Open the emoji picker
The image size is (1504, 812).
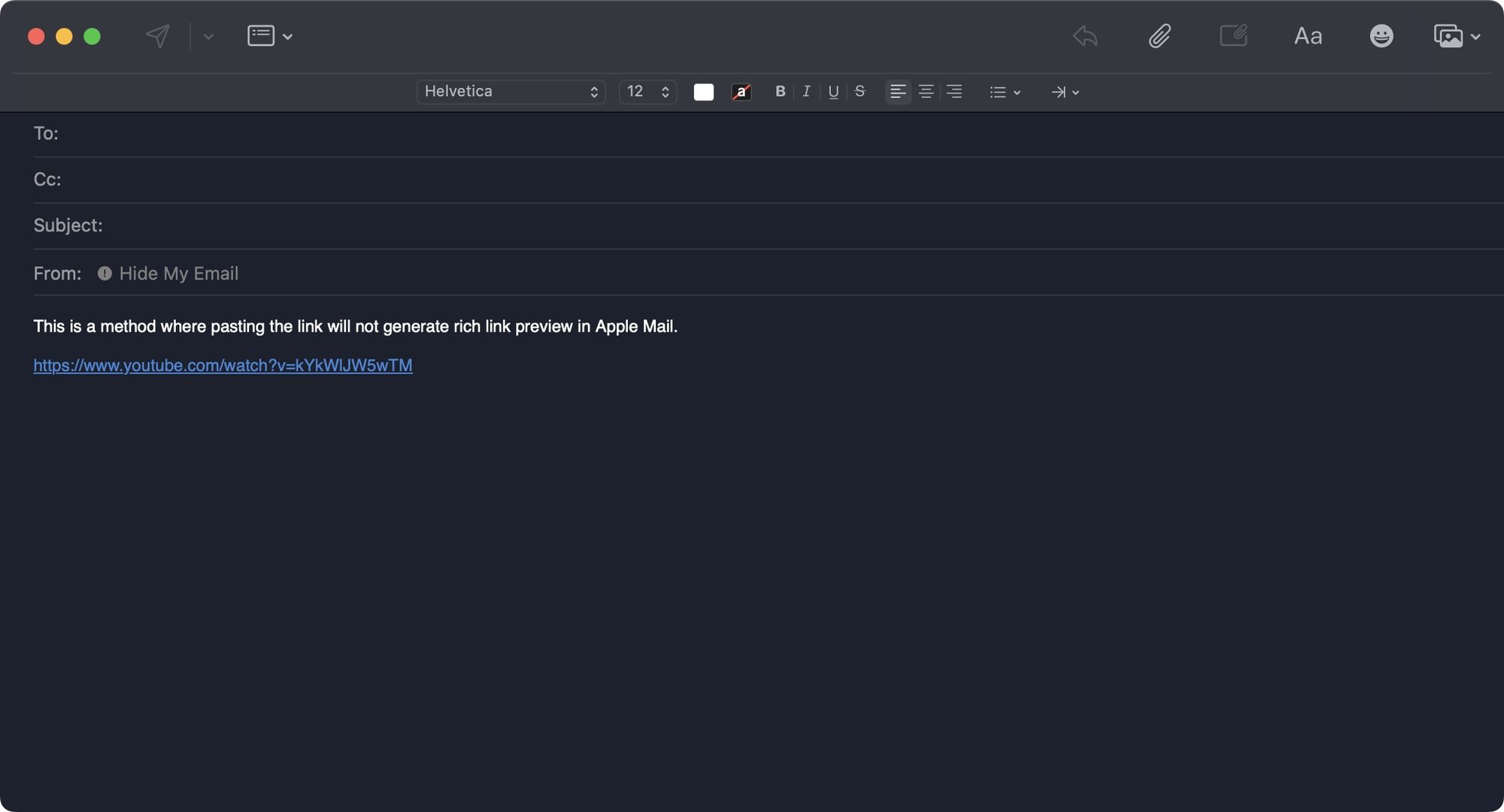click(1381, 36)
